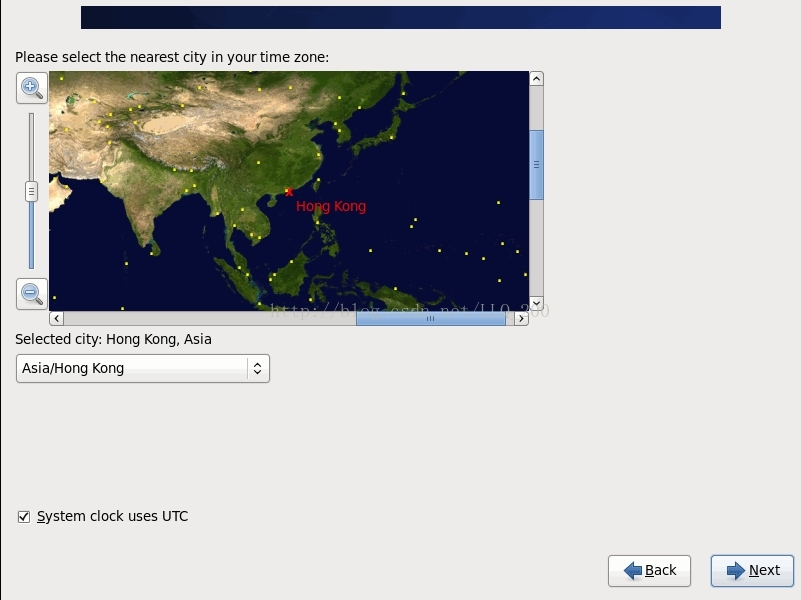Screen dimensions: 801x600
Task: Click the Hong Kong label on the map
Action: (331, 206)
